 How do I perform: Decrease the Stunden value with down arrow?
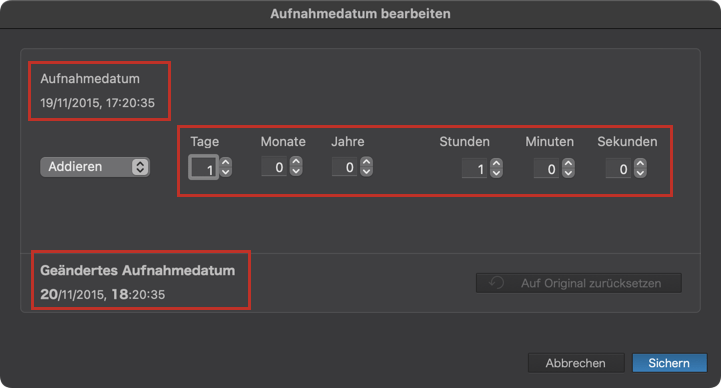496,173
